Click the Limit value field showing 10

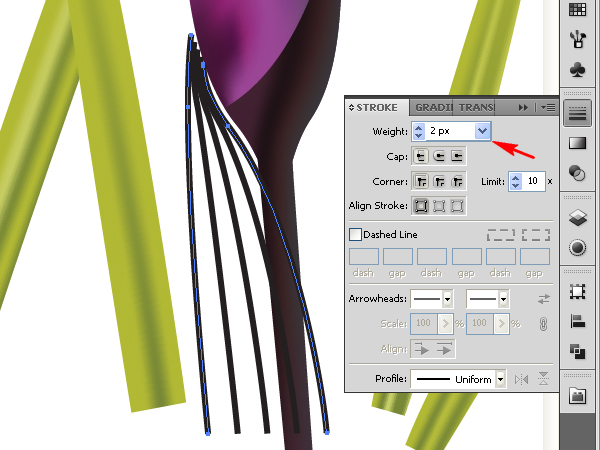pos(533,181)
